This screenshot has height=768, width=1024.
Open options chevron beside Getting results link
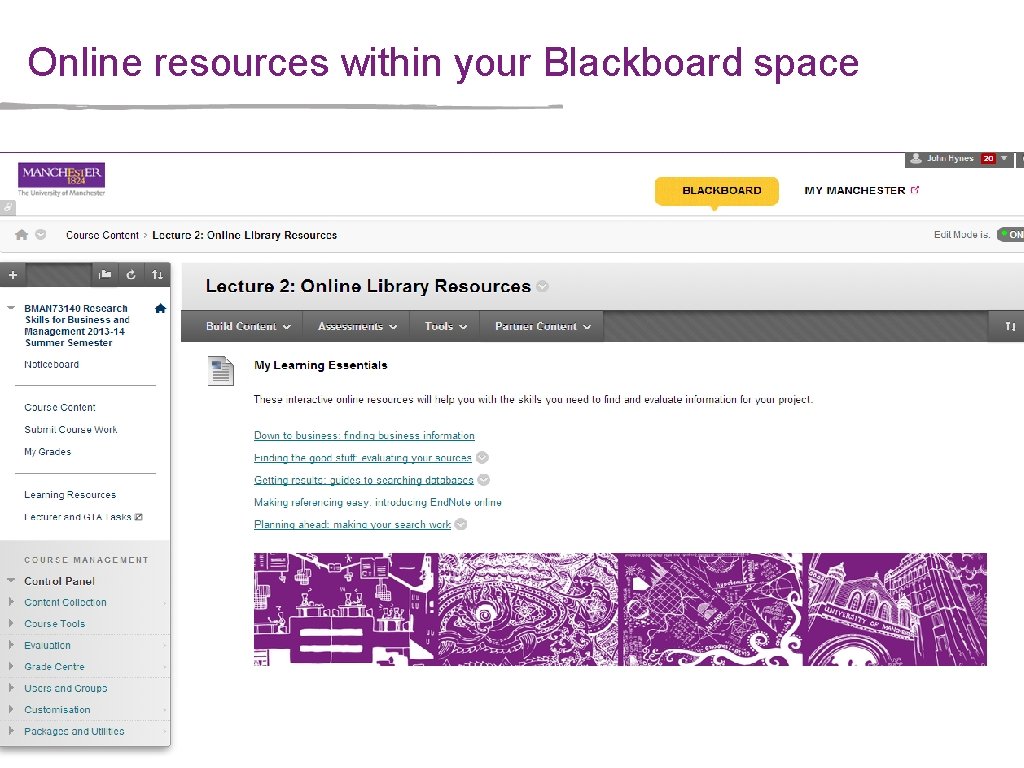point(483,480)
